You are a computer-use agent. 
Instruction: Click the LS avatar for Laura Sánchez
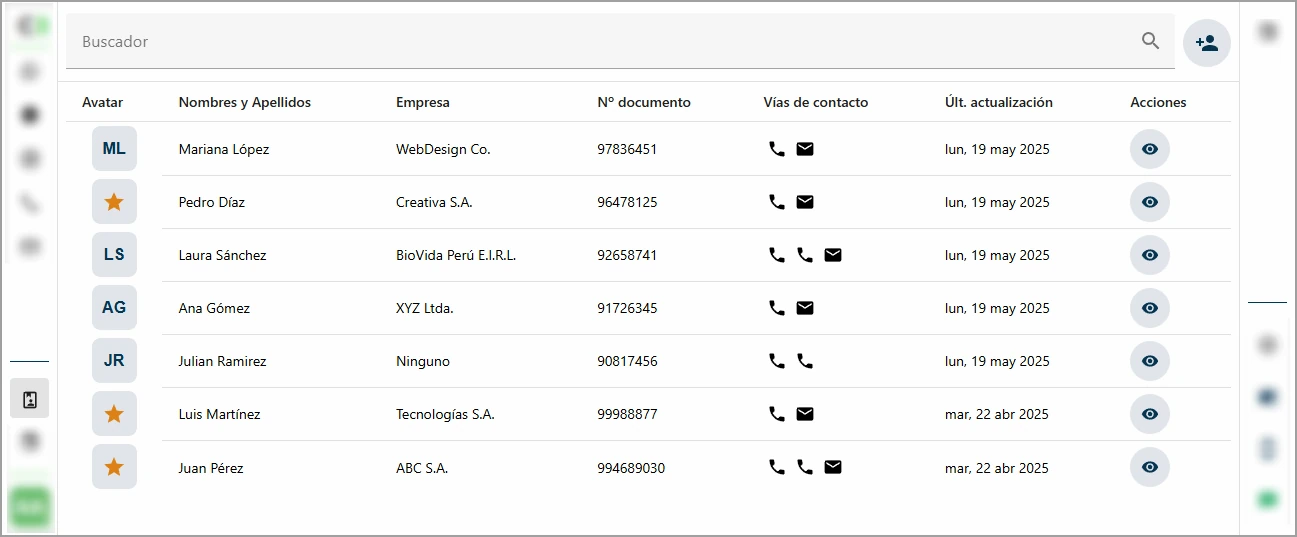pos(114,255)
